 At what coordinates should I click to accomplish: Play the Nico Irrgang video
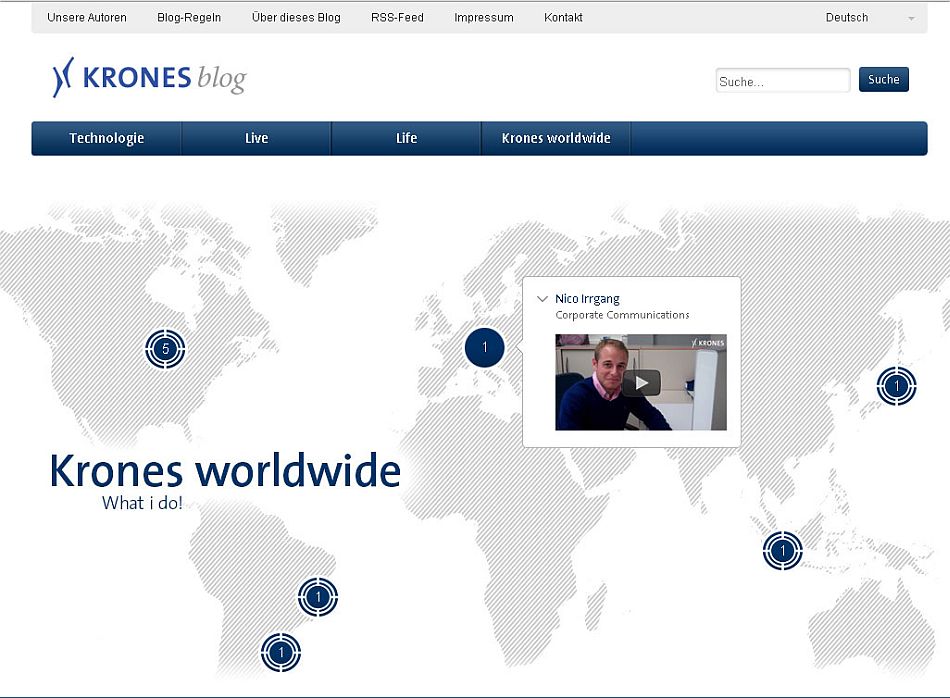click(x=641, y=382)
